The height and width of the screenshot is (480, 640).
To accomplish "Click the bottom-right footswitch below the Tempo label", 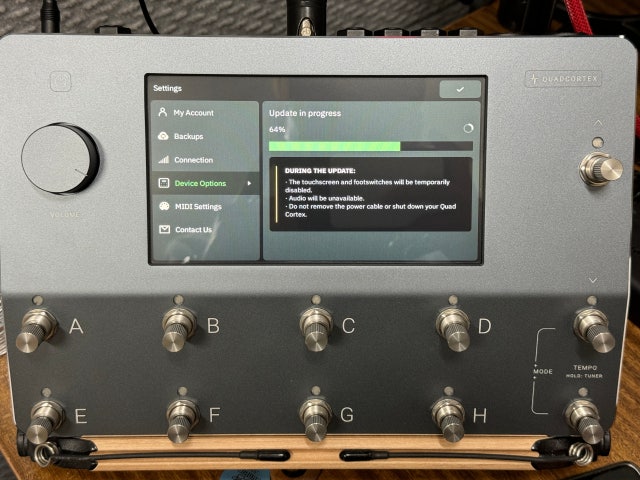I will point(584,421).
